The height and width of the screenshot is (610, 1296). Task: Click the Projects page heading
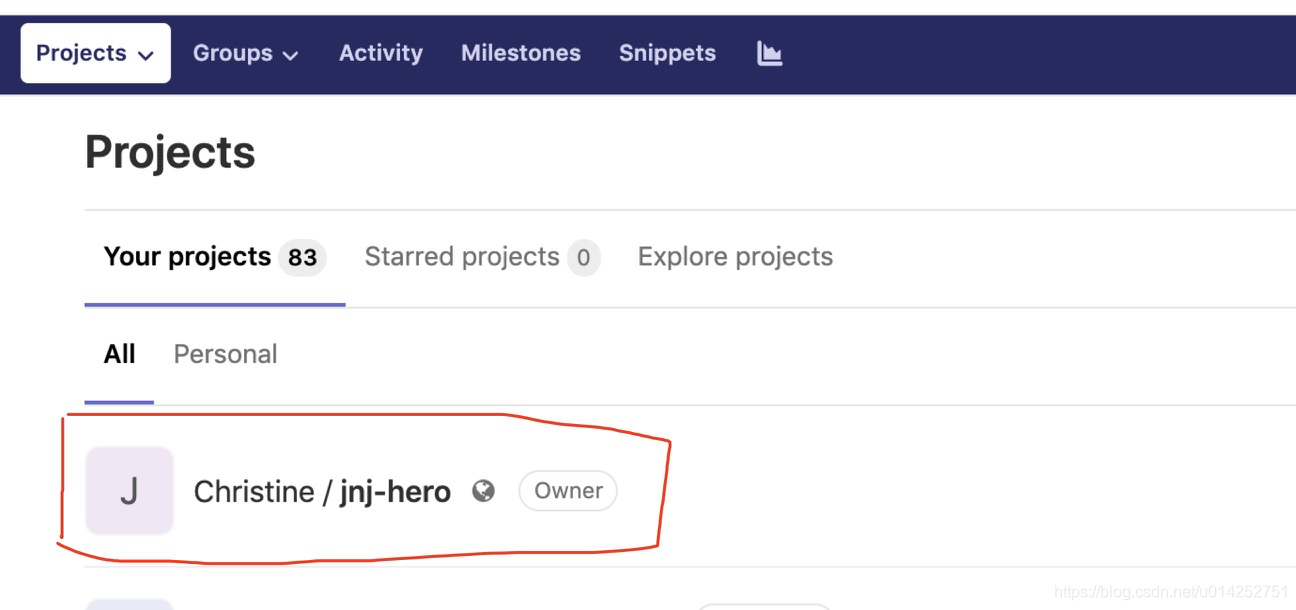[170, 153]
